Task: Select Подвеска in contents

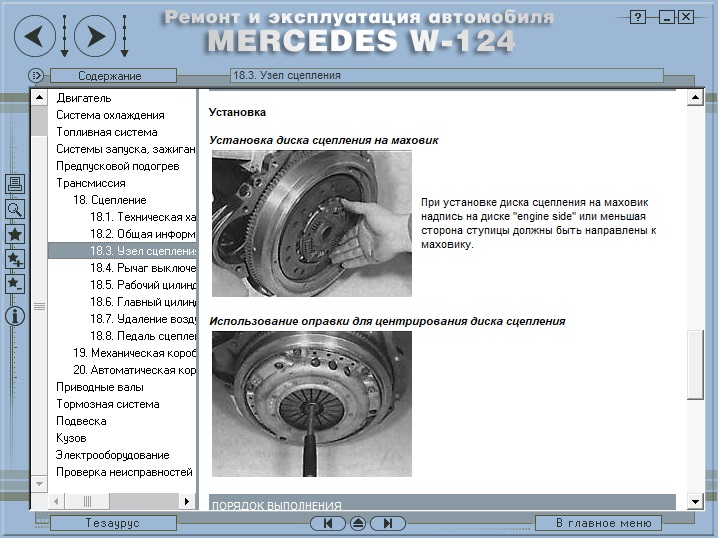Action: pos(81,421)
